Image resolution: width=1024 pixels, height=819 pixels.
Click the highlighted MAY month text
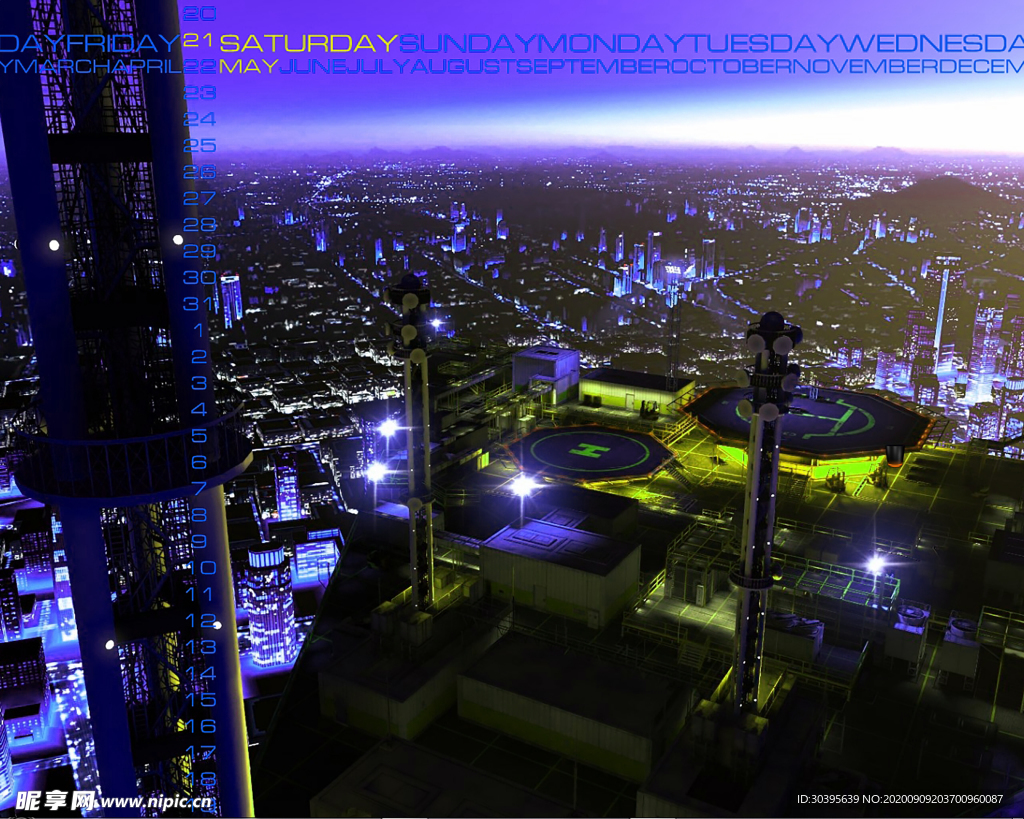coord(249,67)
